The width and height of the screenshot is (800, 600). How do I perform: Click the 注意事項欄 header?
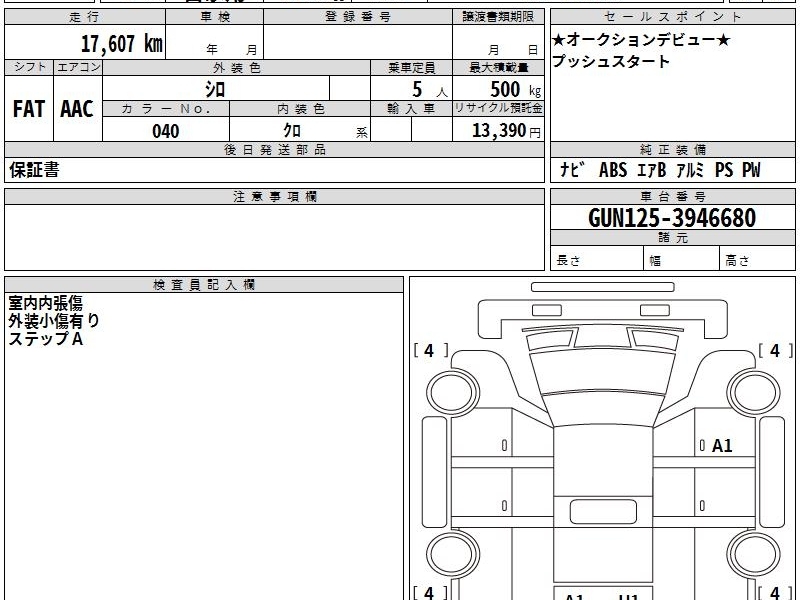274,196
